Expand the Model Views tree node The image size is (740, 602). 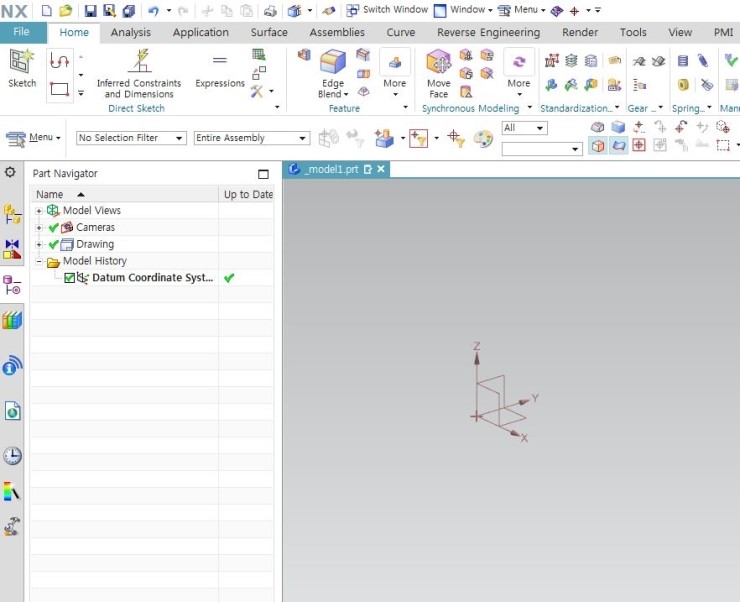(x=39, y=211)
